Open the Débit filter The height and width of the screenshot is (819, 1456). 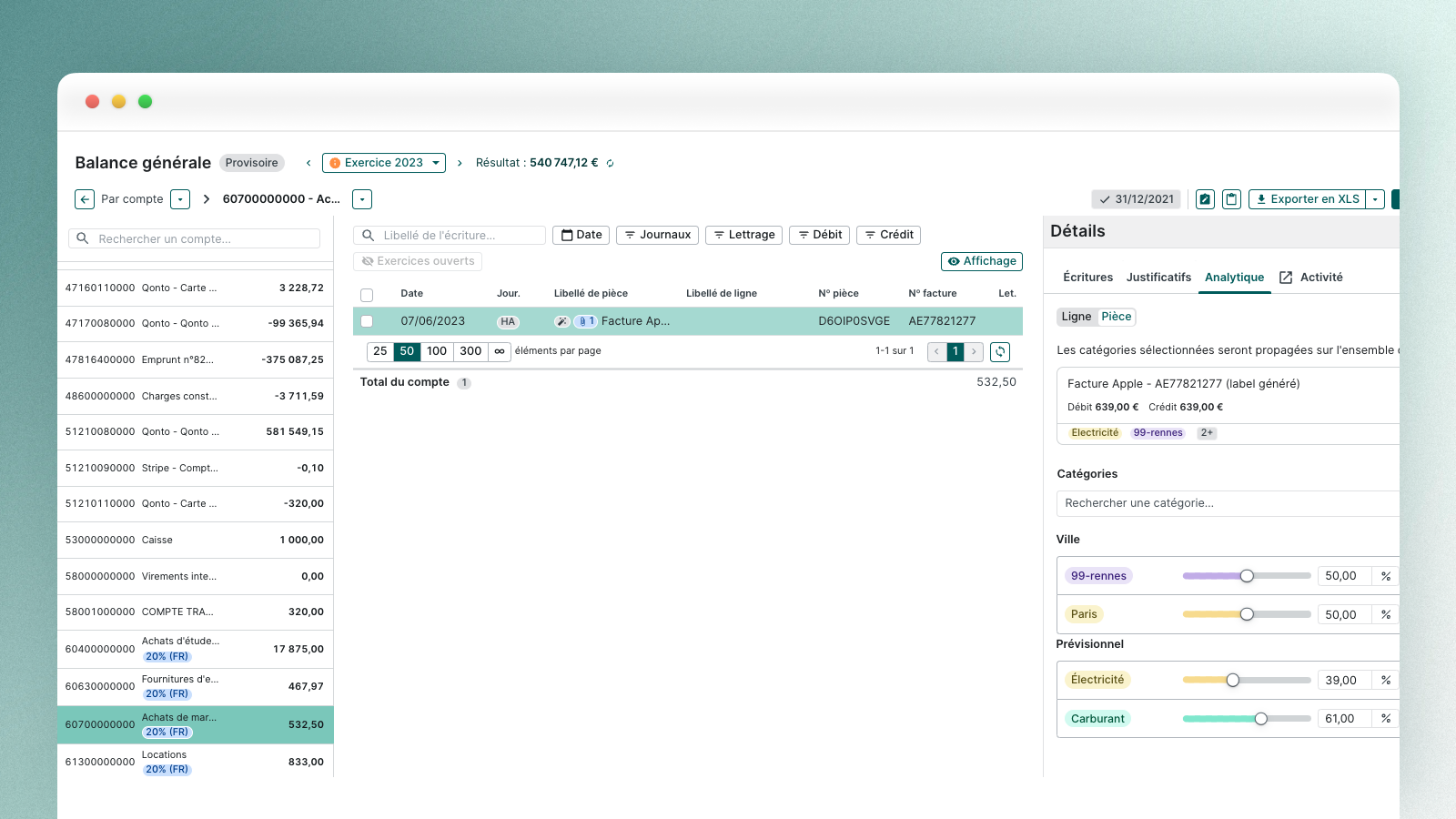pos(819,235)
